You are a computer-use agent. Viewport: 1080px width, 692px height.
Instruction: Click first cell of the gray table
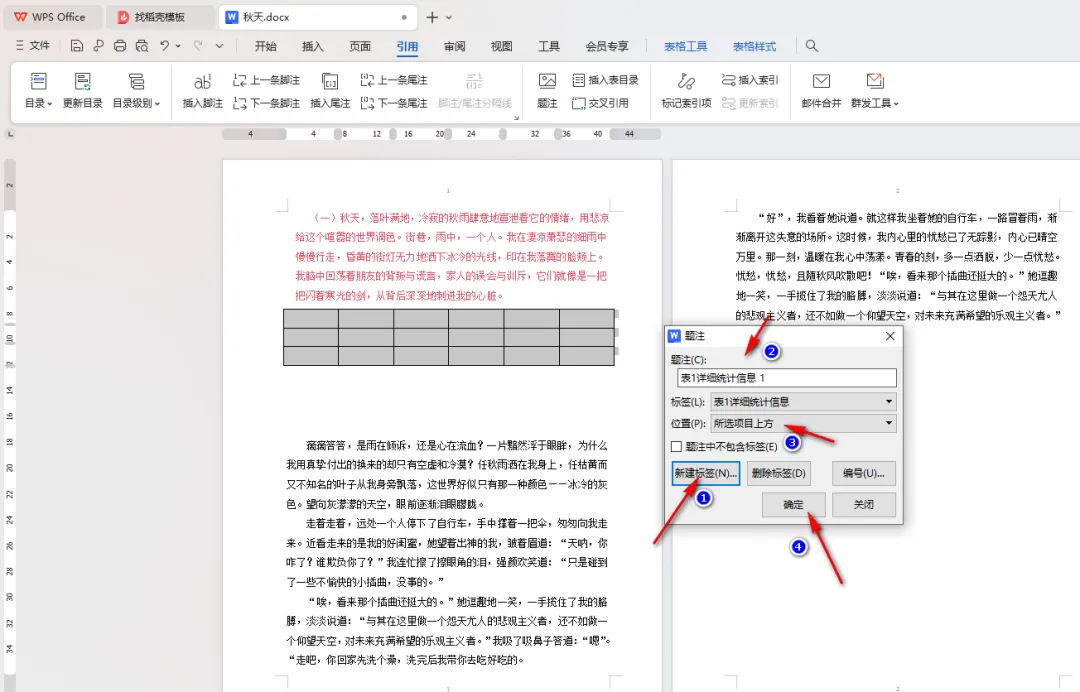click(x=311, y=319)
